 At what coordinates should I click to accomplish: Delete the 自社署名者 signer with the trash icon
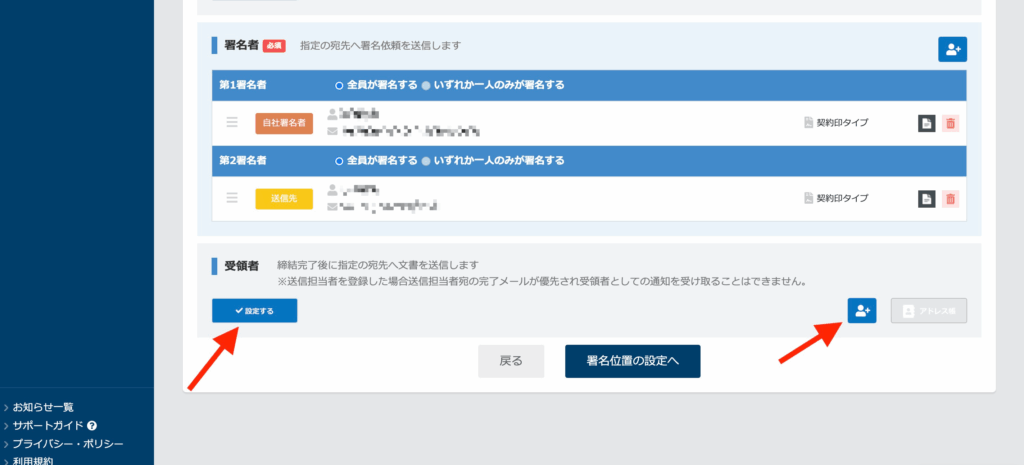[950, 123]
